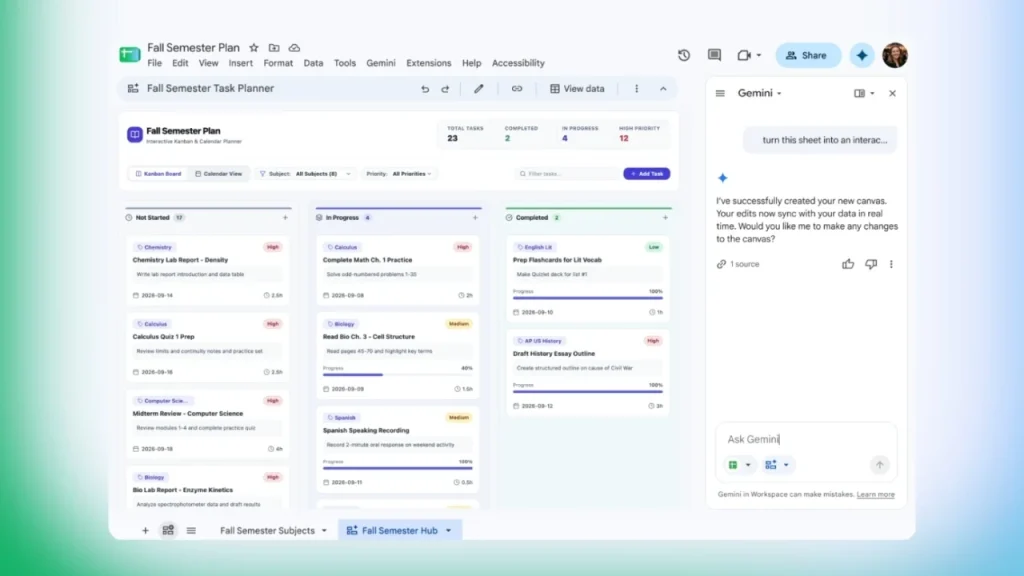Viewport: 1024px width, 576px height.
Task: Click Spanish Speaking Recording progress bar
Action: (x=397, y=468)
